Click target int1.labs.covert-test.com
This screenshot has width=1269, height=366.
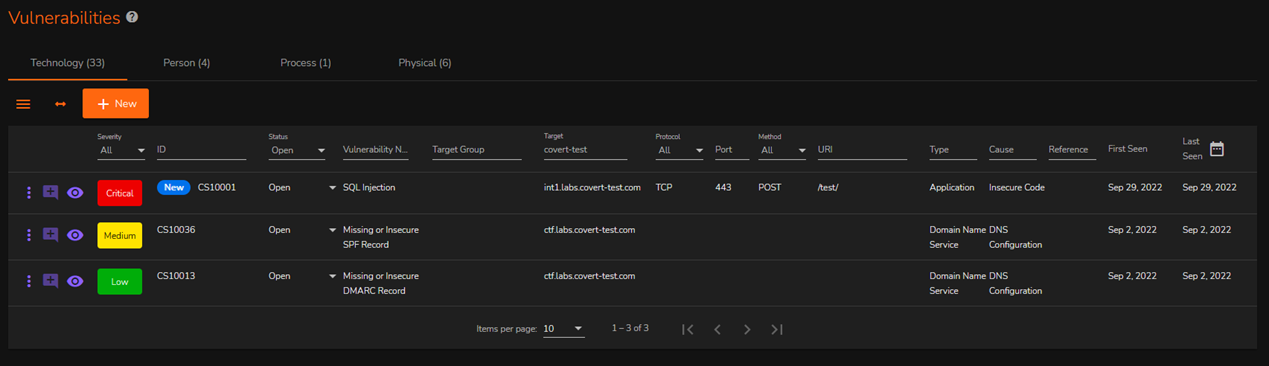(592, 187)
